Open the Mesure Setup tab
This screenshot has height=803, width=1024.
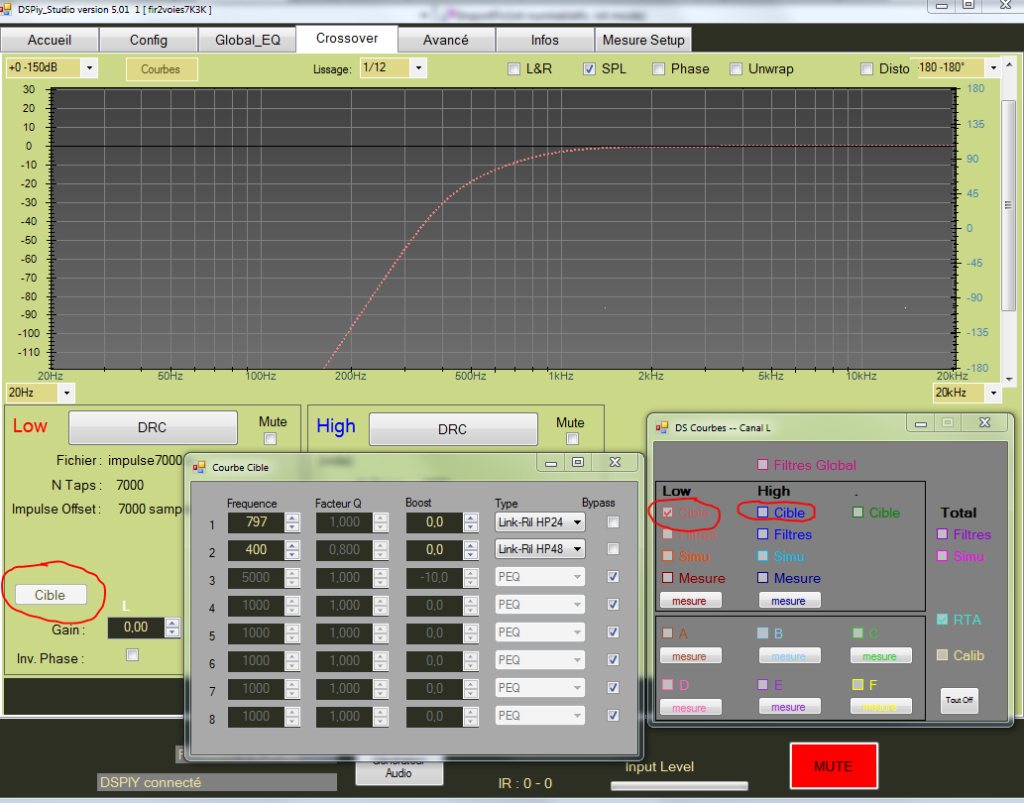tap(643, 40)
